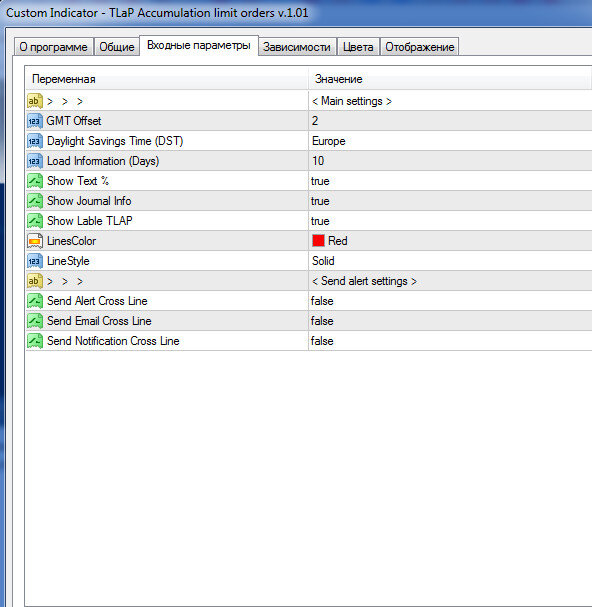The height and width of the screenshot is (607, 592).
Task: Select the LinesColor variable name
Action: 72,241
